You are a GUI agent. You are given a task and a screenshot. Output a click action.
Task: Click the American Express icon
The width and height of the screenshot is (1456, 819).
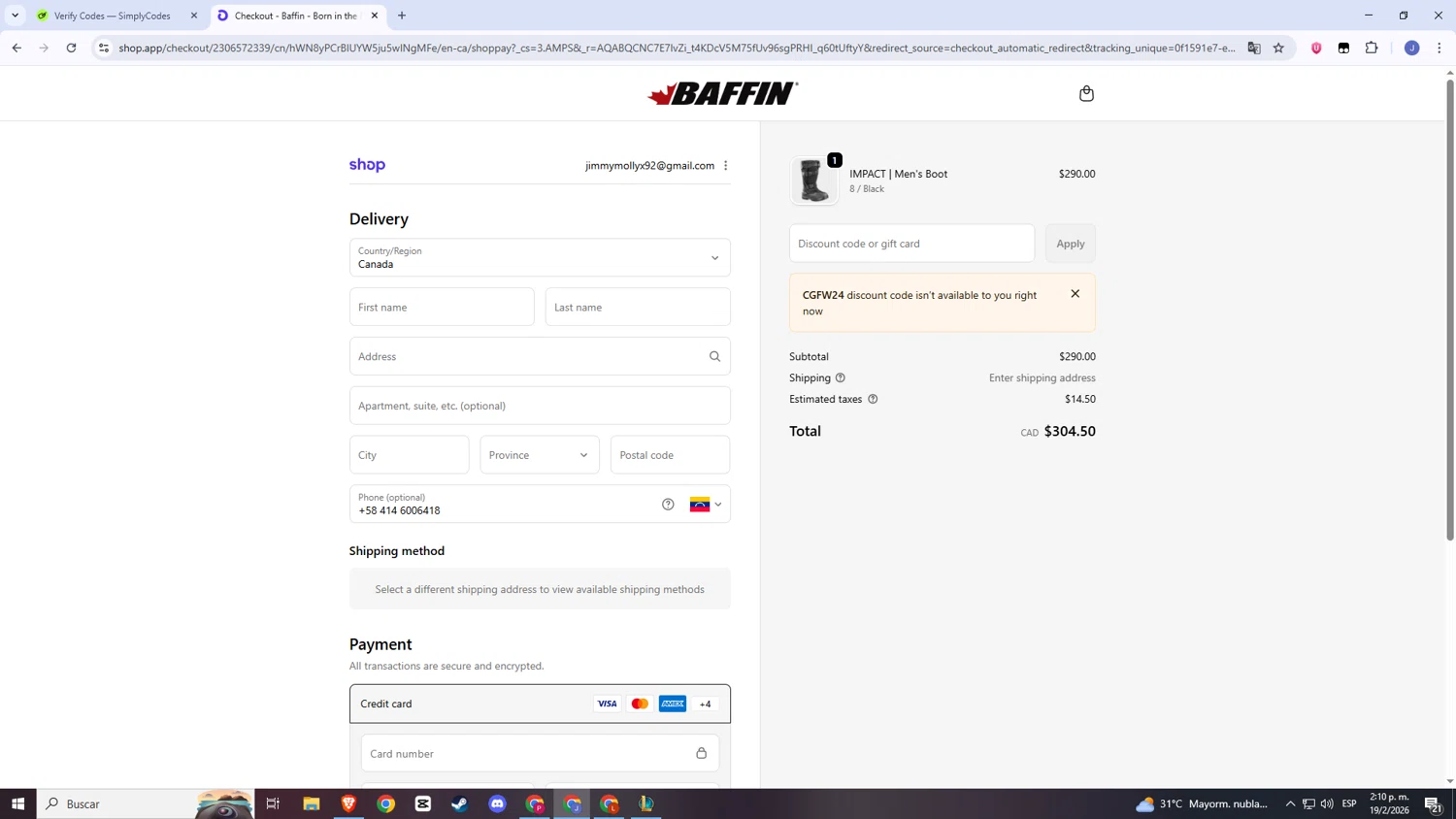point(673,704)
